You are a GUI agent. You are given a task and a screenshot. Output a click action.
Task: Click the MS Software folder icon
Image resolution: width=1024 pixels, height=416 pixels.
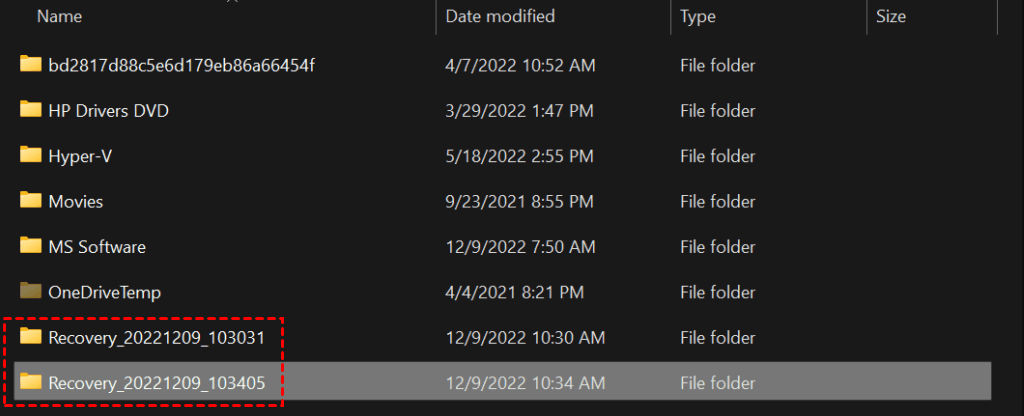click(x=31, y=246)
